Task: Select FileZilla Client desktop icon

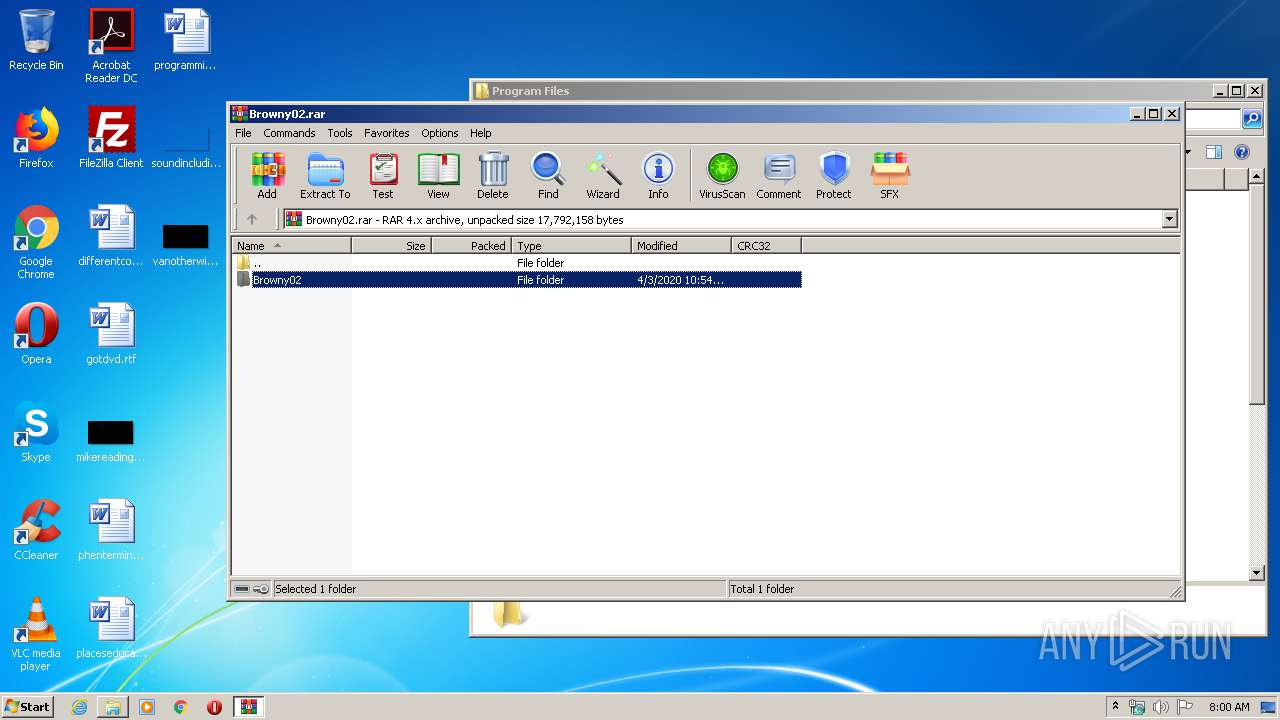Action: coord(111,138)
